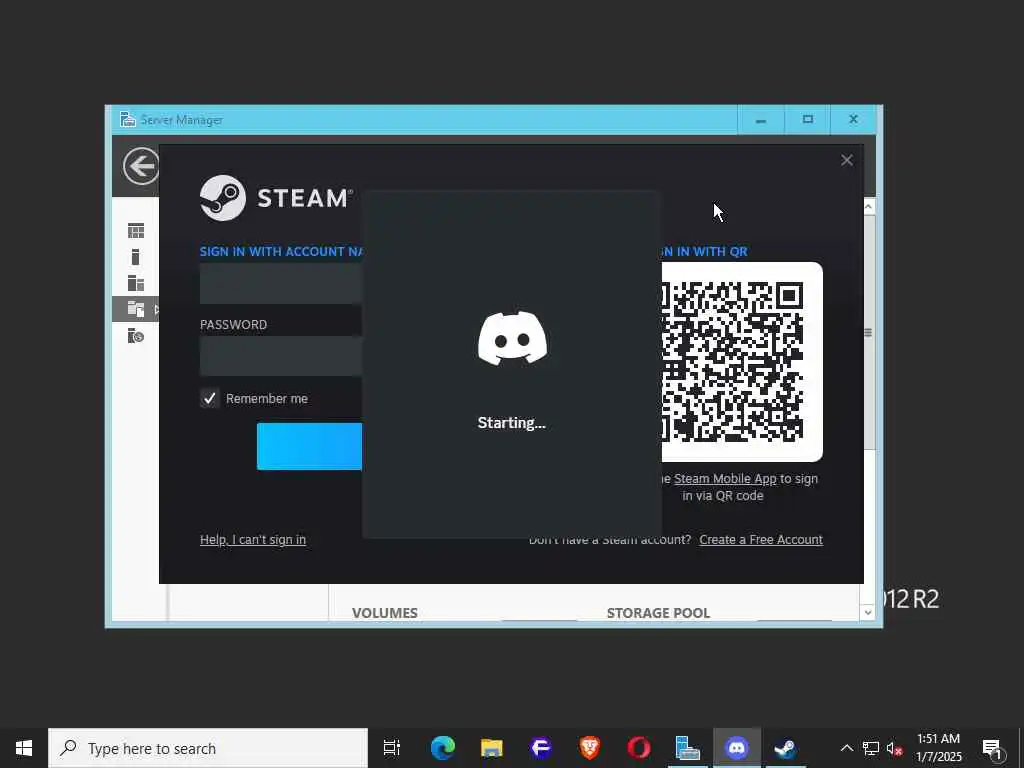Maximize the Server Manager window
Image resolution: width=1024 pixels, height=768 pixels.
point(808,120)
